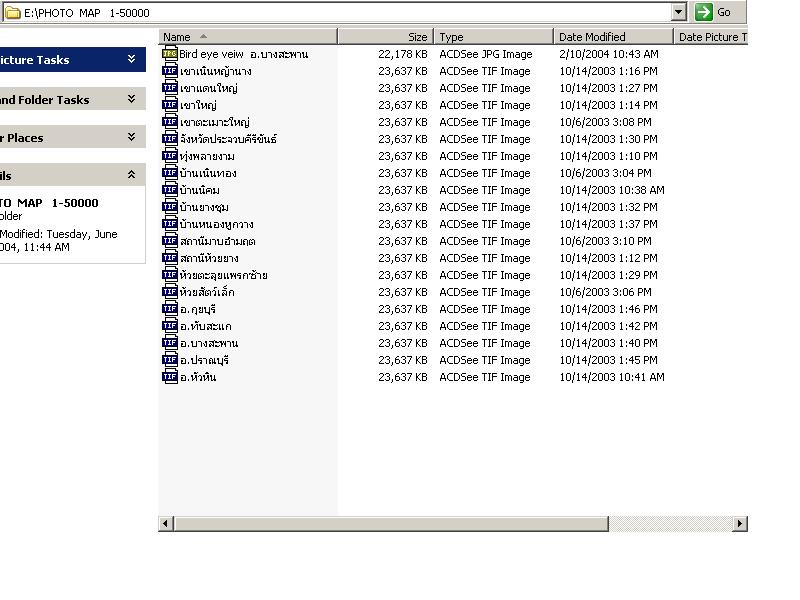Sort files by the Date Modified column
This screenshot has width=800, height=600.
click(x=614, y=37)
